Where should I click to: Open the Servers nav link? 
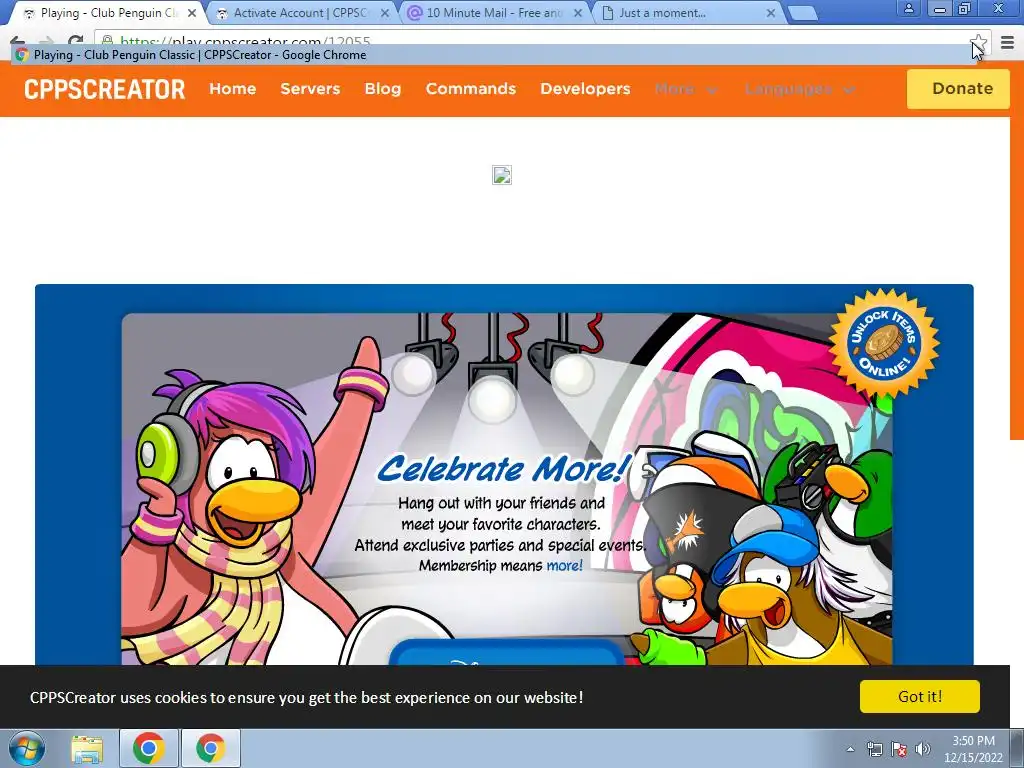[310, 89]
